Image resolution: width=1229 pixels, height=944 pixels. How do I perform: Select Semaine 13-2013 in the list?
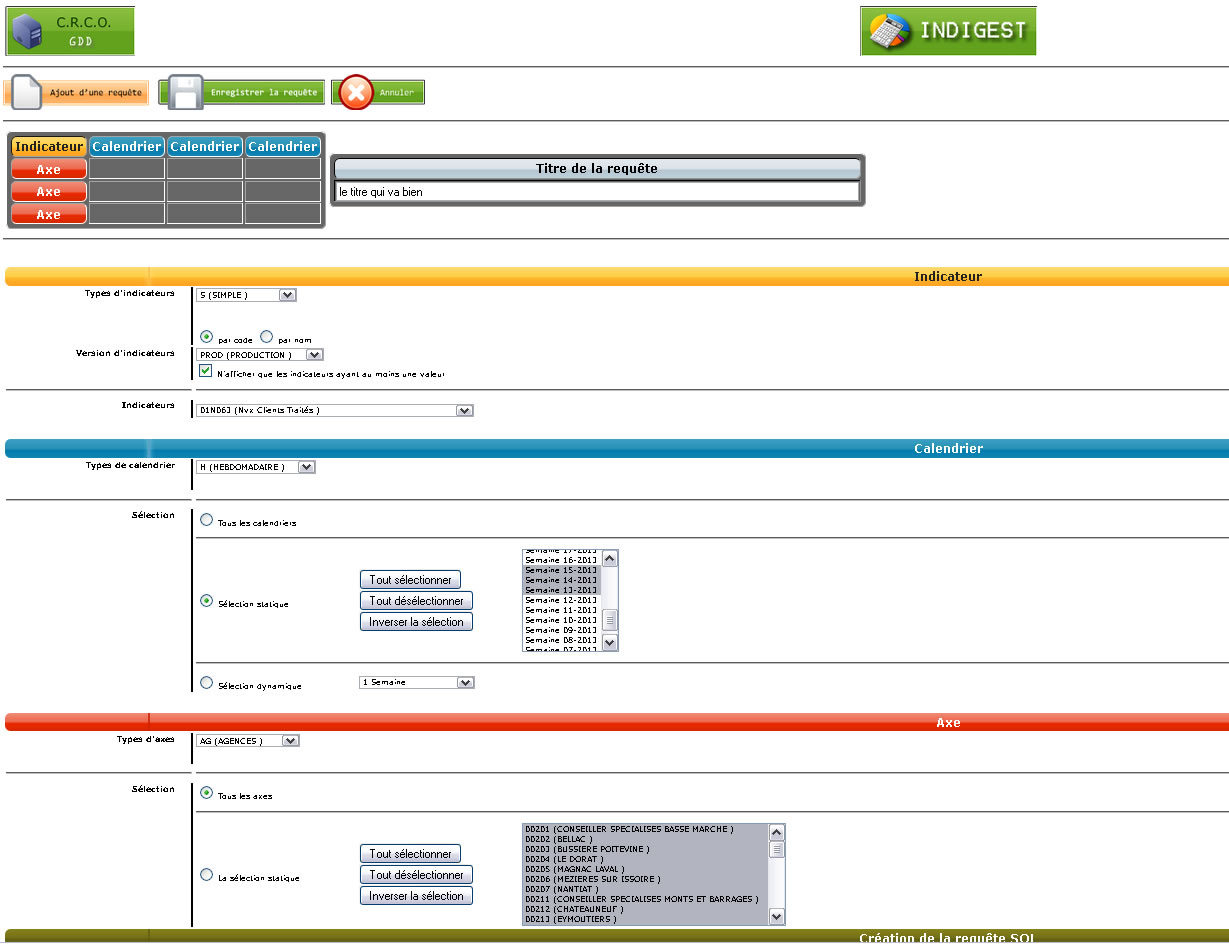(561, 590)
